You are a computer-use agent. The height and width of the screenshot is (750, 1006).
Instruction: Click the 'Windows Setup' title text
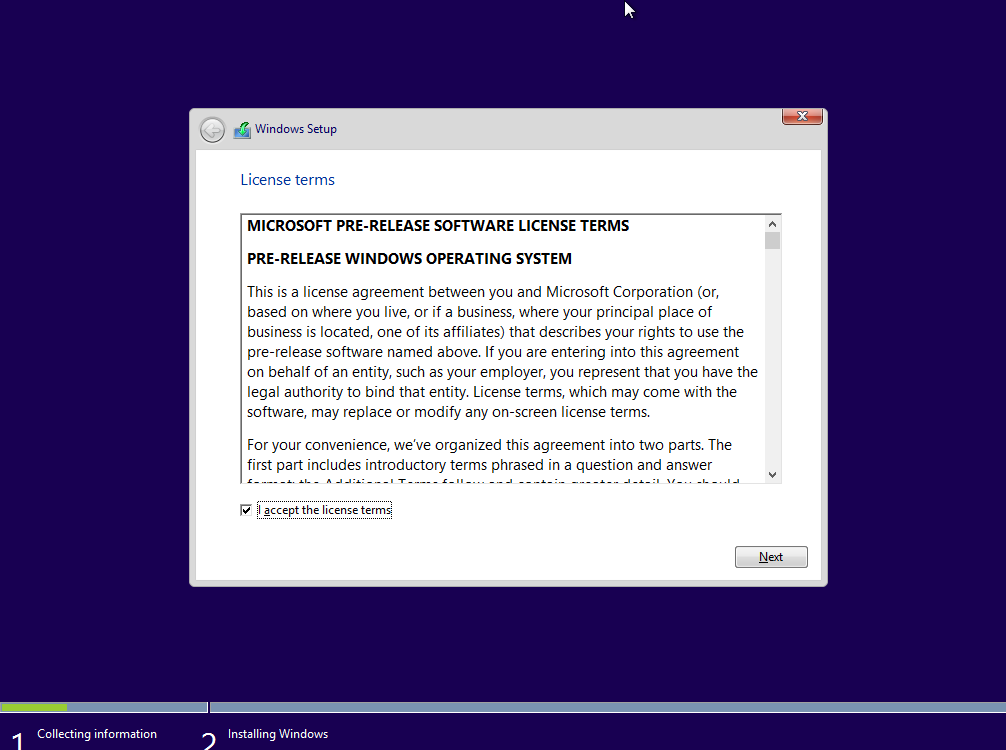[x=296, y=129]
